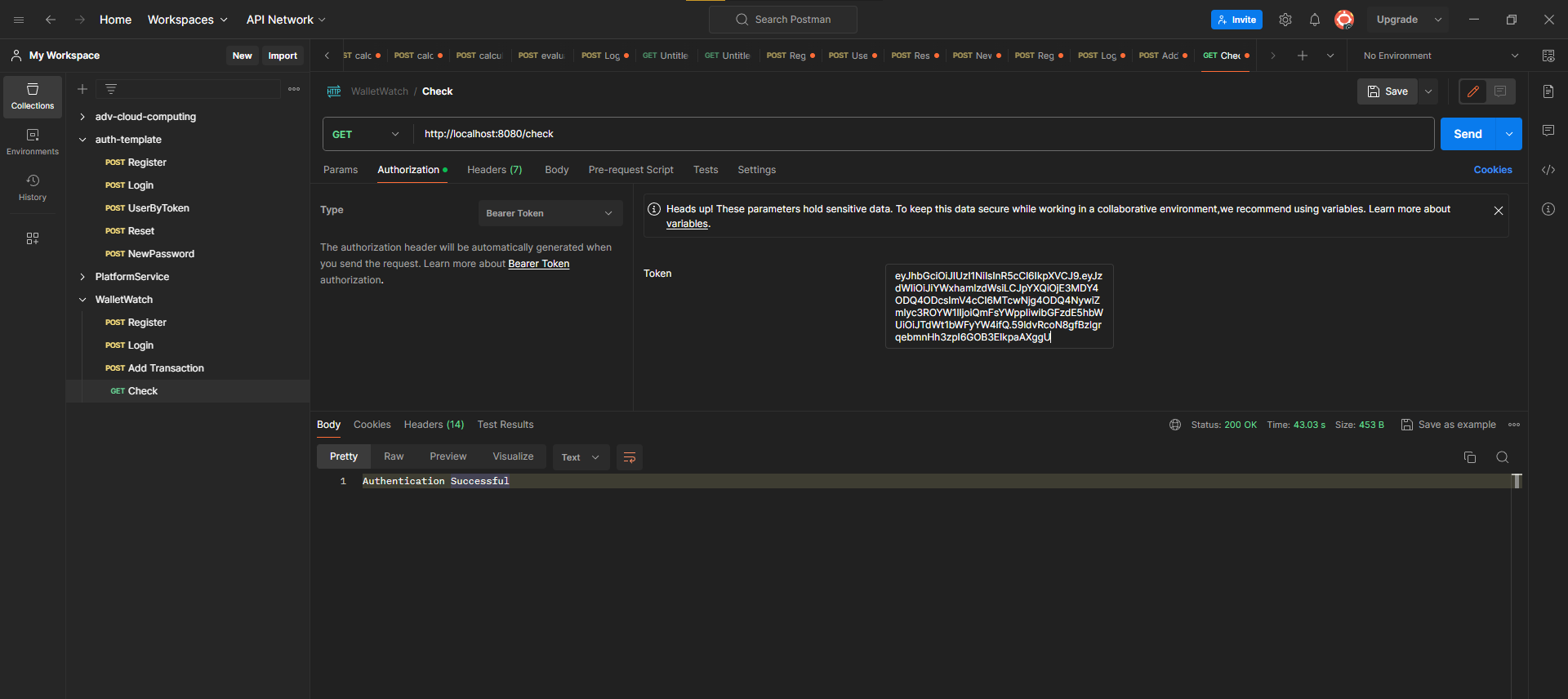This screenshot has width=1568, height=699.
Task: Switch to the Params tab
Action: (x=341, y=170)
